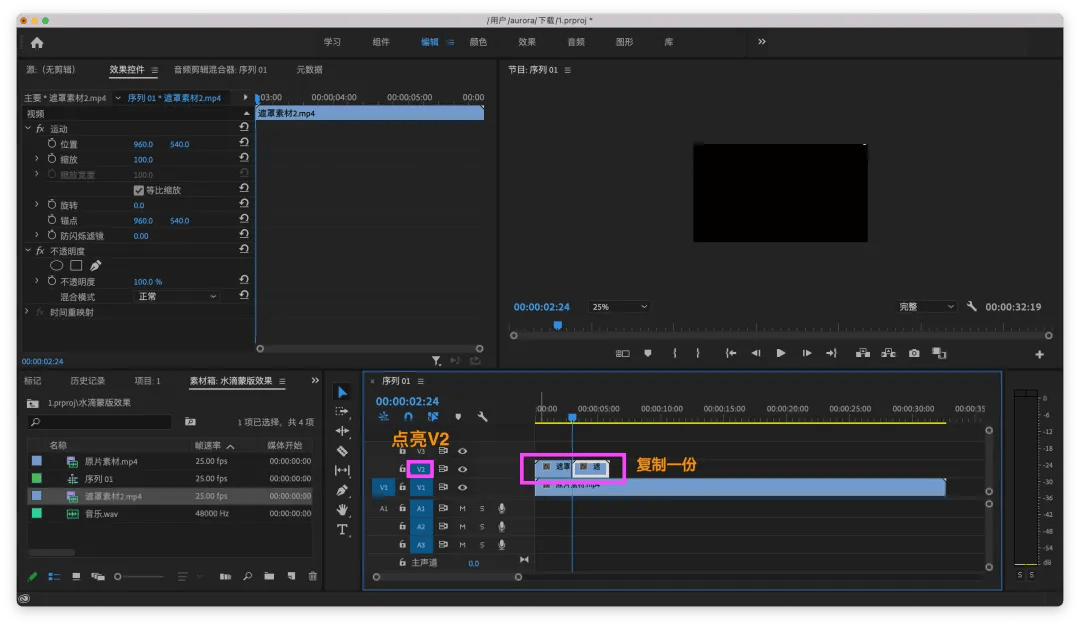This screenshot has height=626, width=1080.
Task: Switch to the Color workspace
Action: pos(478,42)
